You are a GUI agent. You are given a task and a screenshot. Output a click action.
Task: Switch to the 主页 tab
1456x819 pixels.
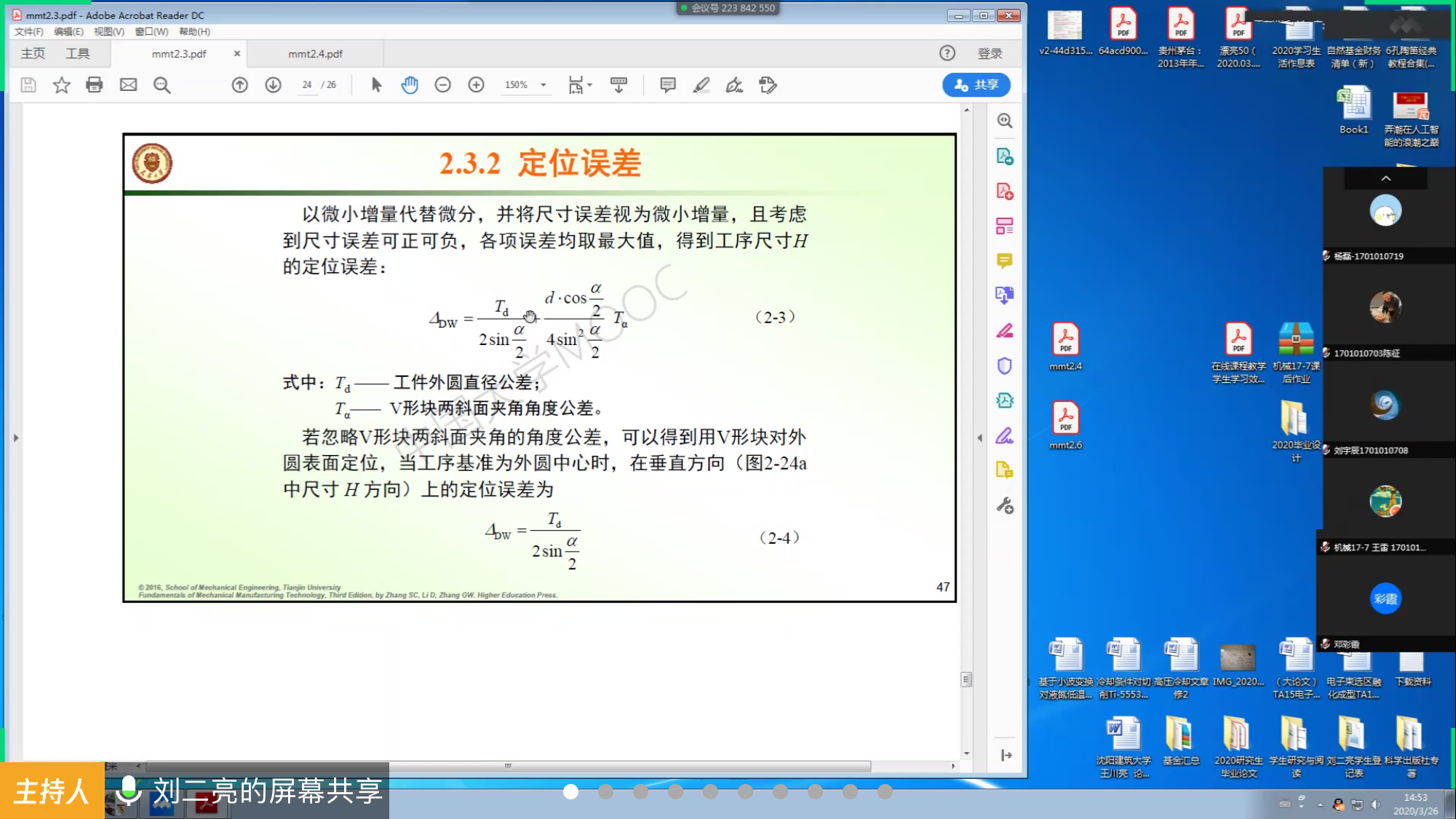click(x=33, y=54)
